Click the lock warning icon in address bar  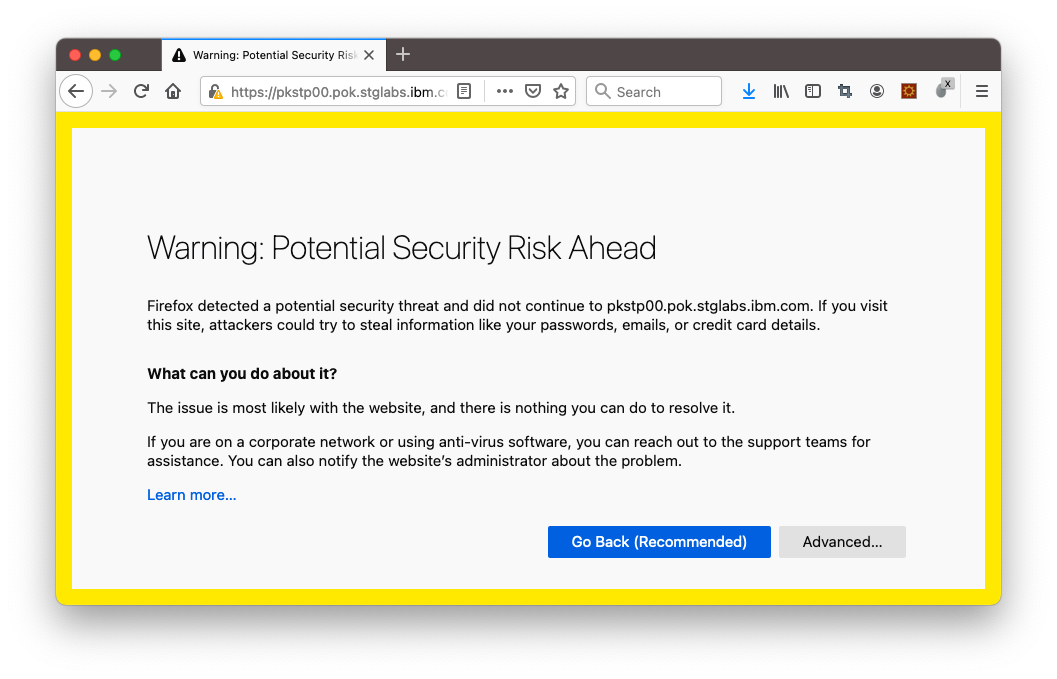(215, 92)
